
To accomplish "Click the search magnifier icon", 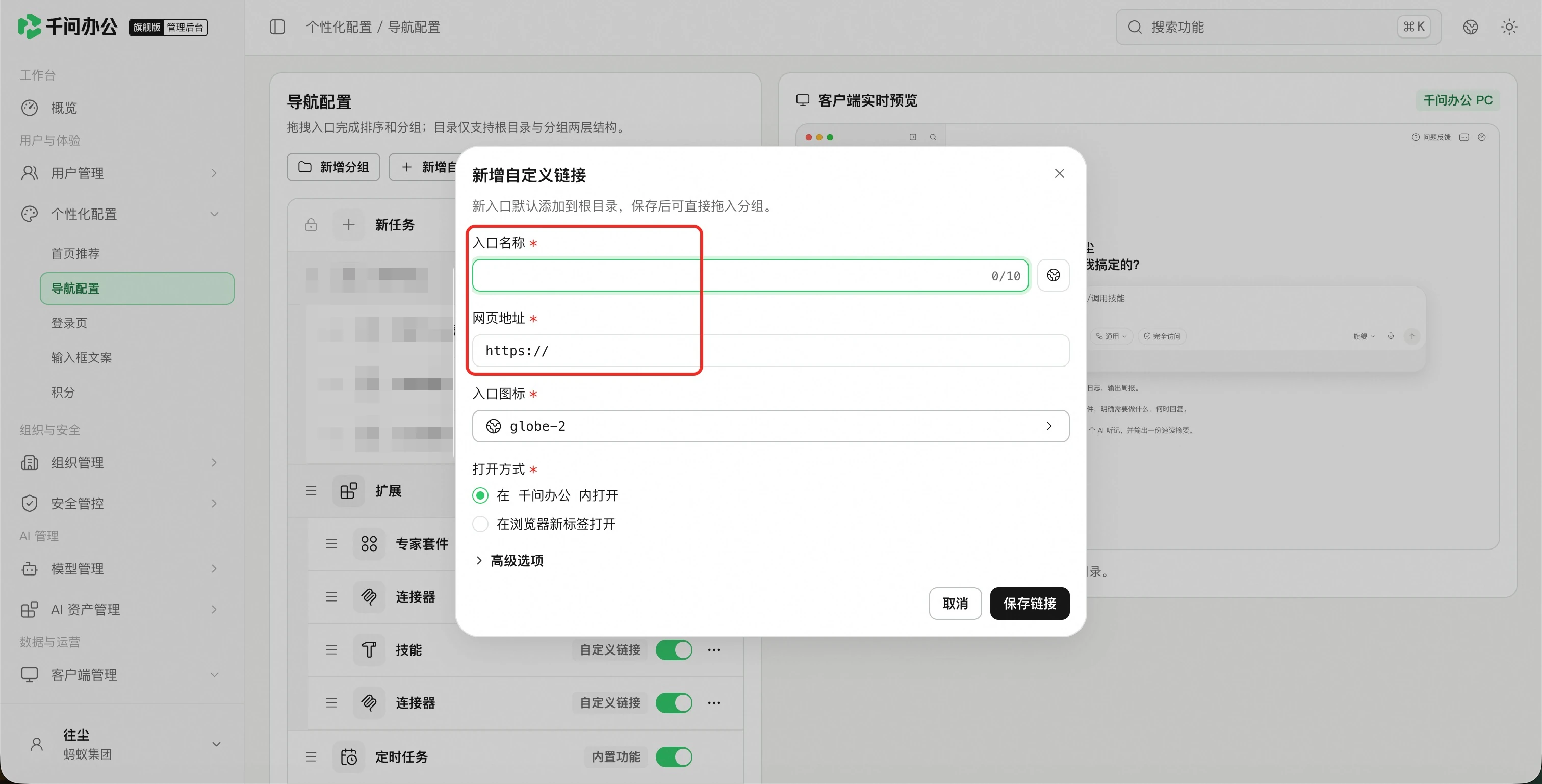I will (1135, 27).
